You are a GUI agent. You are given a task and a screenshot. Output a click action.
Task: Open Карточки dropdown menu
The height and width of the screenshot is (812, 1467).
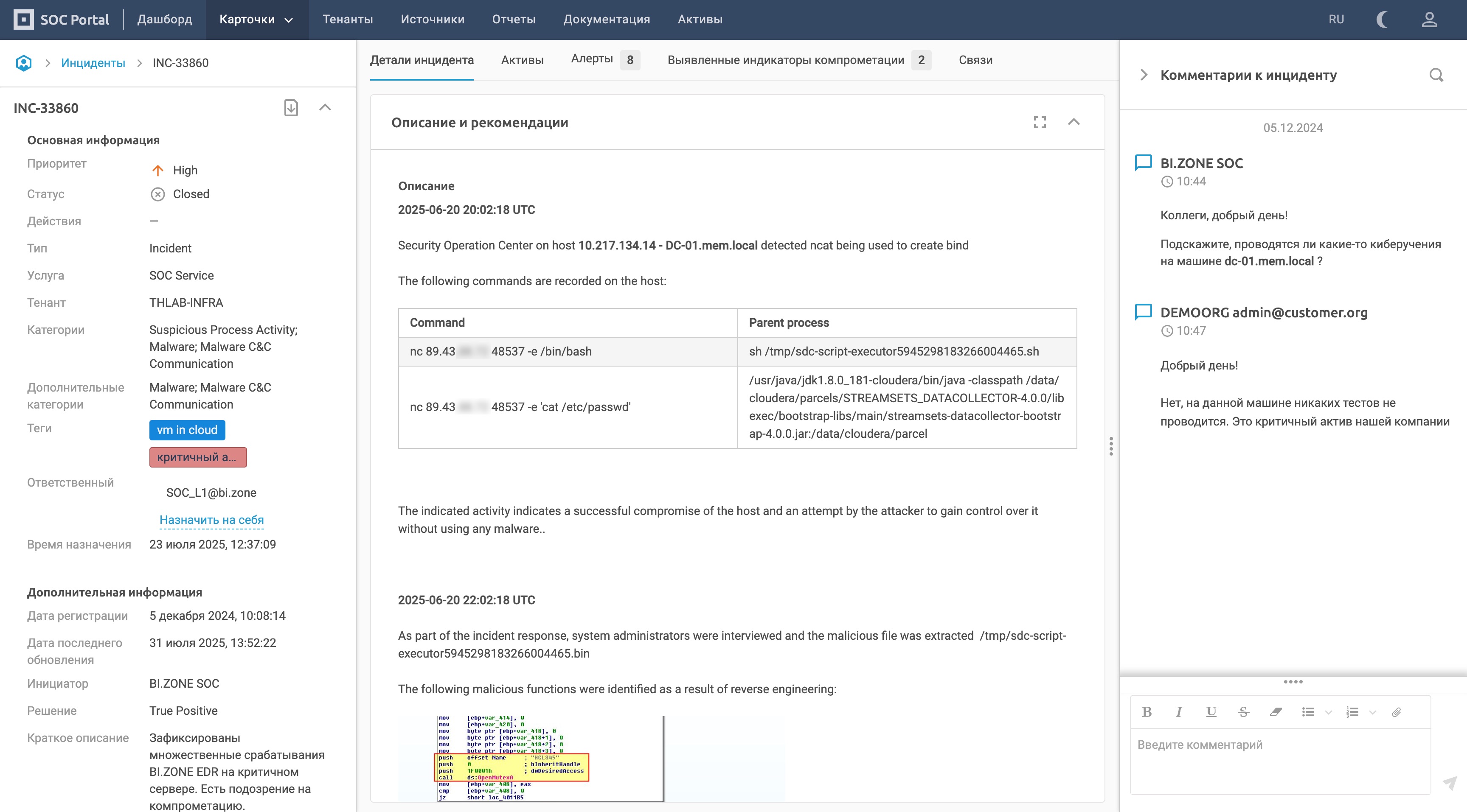point(256,20)
